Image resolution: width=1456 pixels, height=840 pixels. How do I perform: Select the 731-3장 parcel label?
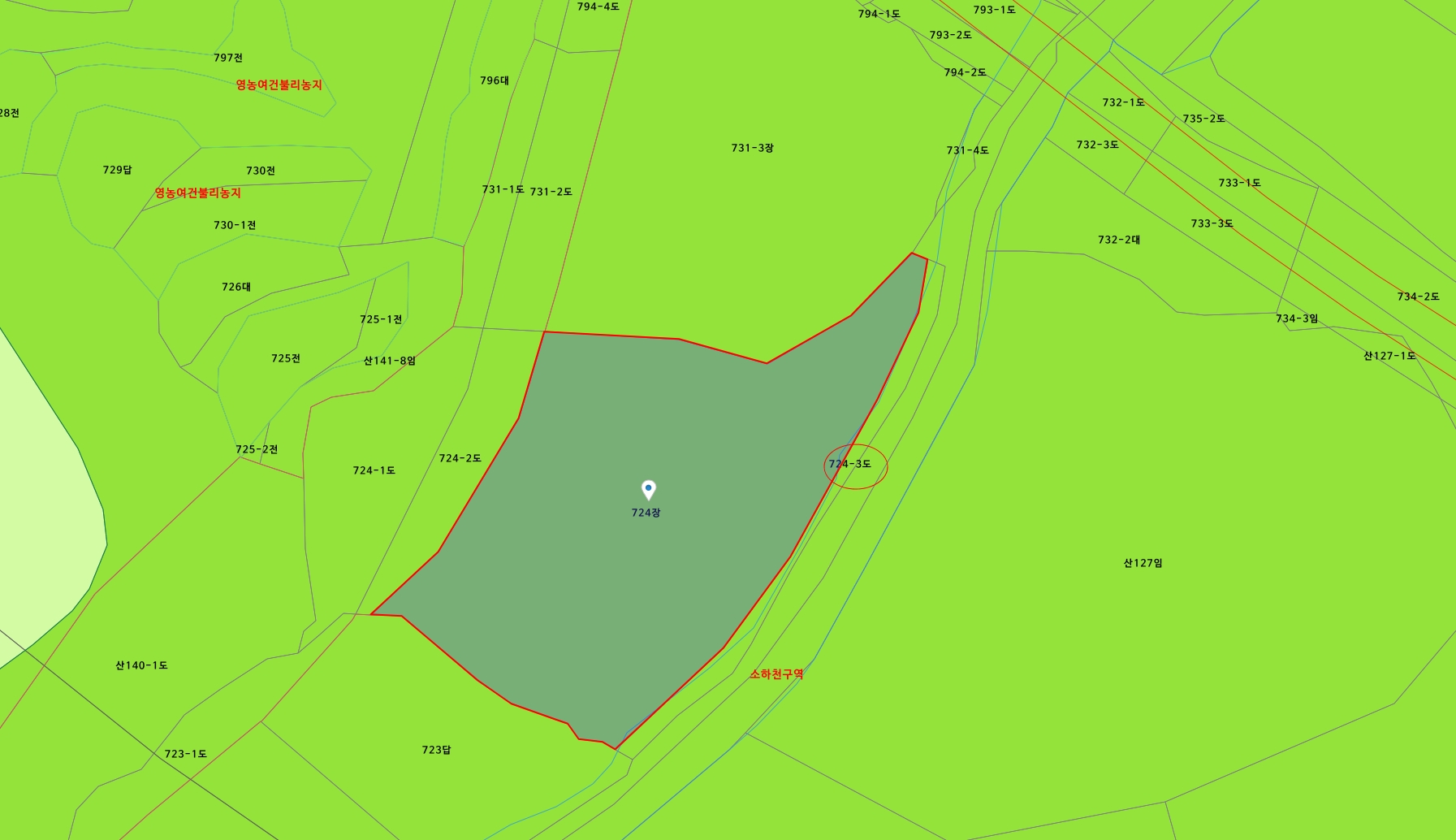(753, 148)
